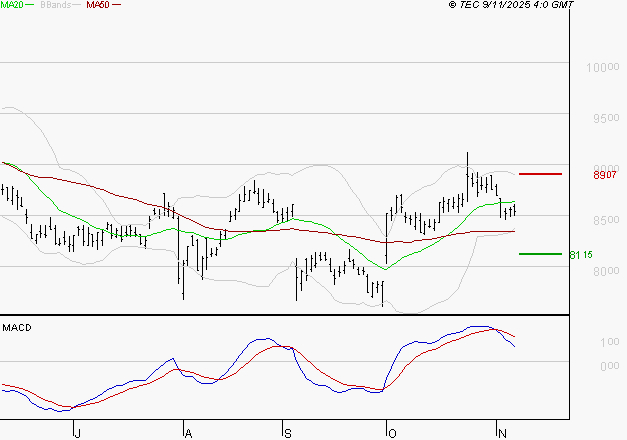627x440 pixels.
Task: Click the green 8115 support value
Action: [581, 255]
